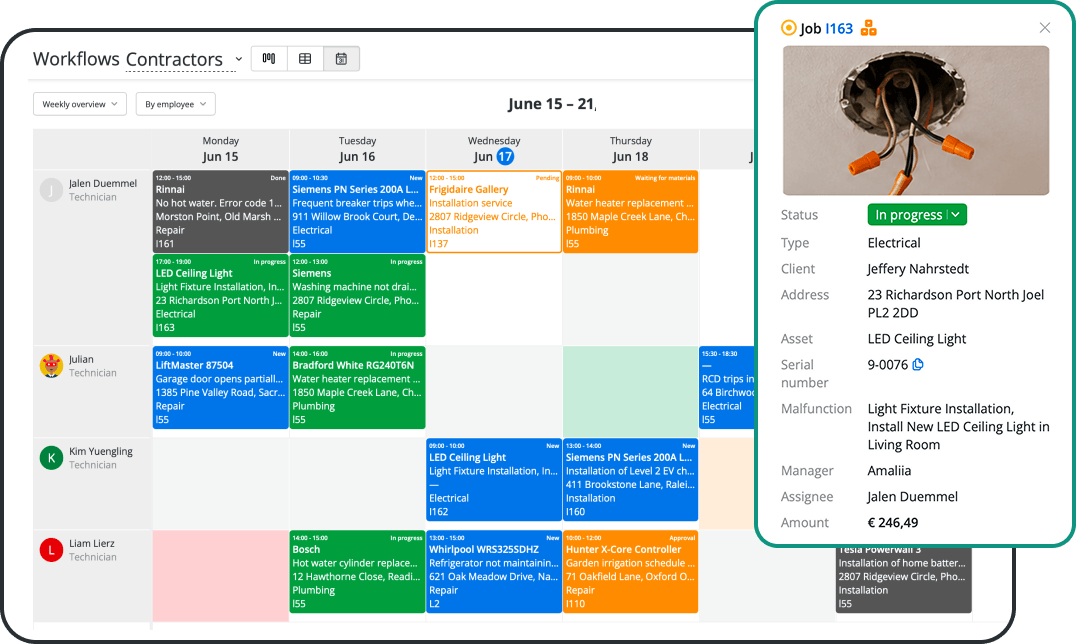1076x644 pixels.
Task: Click the June 15 – 21 date range
Action: (552, 104)
